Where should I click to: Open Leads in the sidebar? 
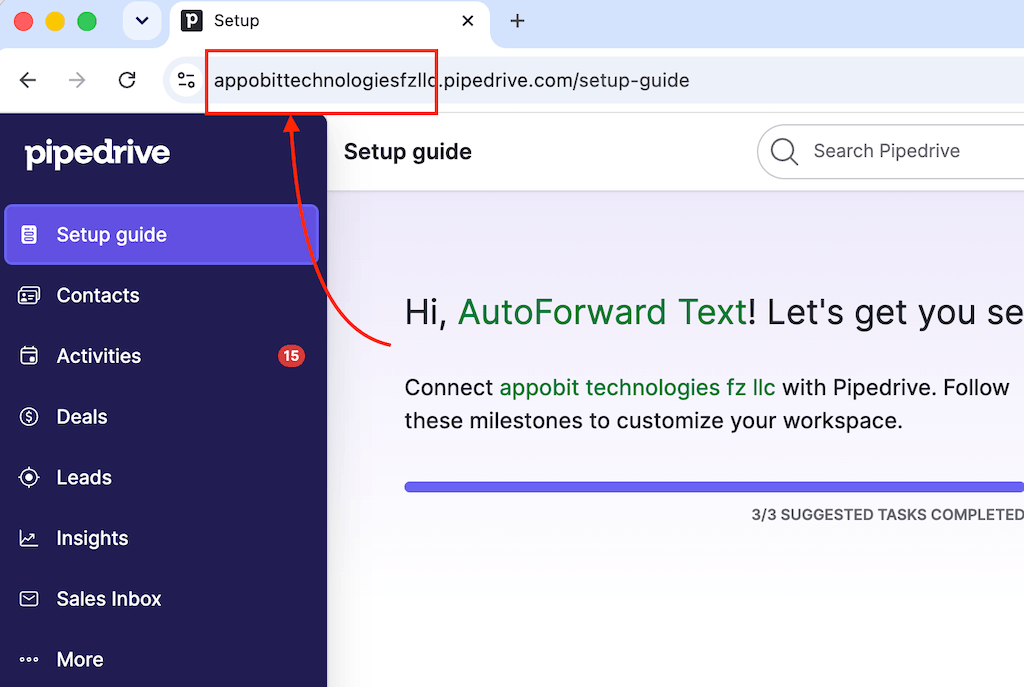(x=161, y=477)
